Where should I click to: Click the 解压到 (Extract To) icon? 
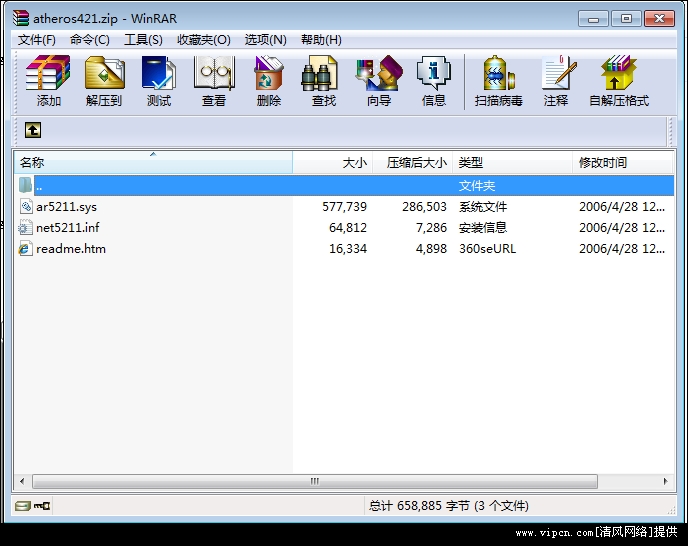[x=104, y=81]
